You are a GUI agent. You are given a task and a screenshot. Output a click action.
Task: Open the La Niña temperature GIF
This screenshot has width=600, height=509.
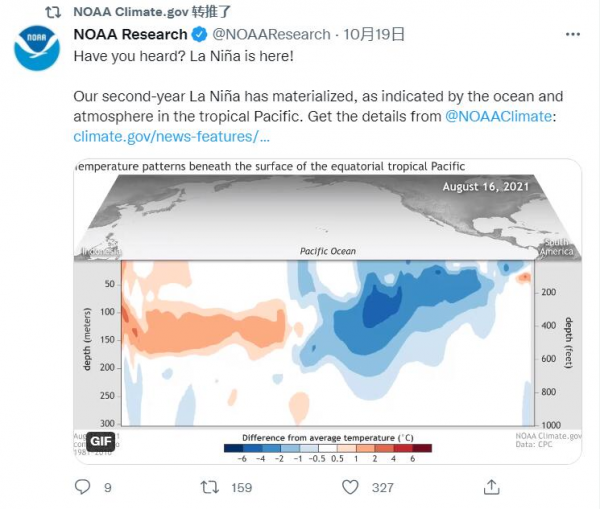pyautogui.click(x=327, y=300)
